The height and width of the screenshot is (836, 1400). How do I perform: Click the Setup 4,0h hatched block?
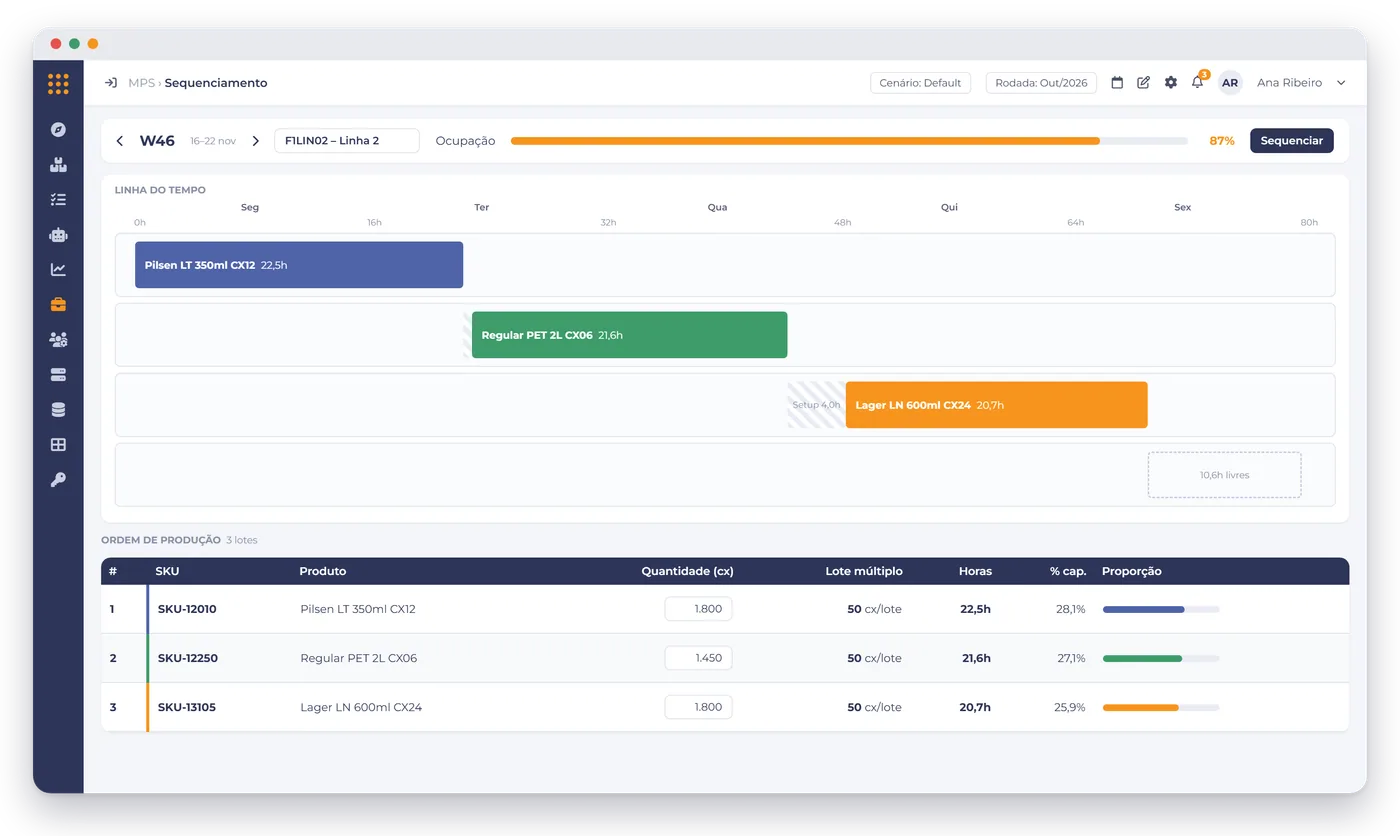click(x=816, y=405)
